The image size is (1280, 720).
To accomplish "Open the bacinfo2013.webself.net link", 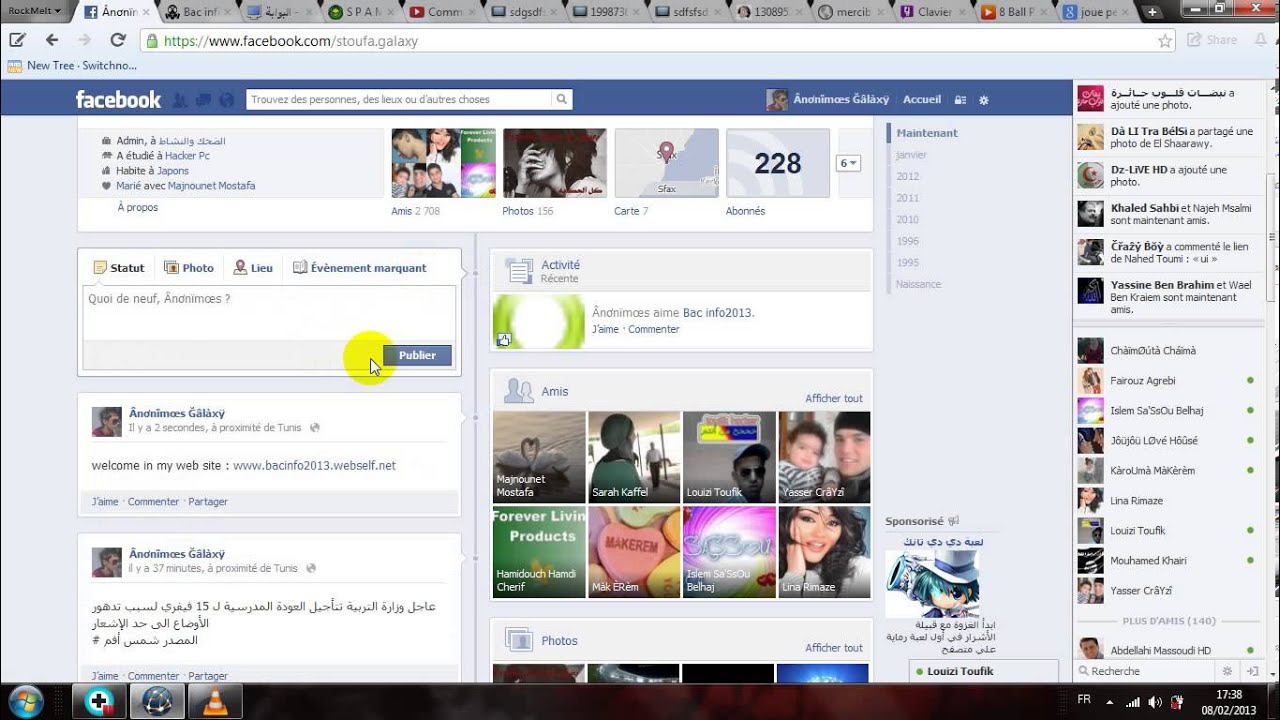I will tap(314, 466).
